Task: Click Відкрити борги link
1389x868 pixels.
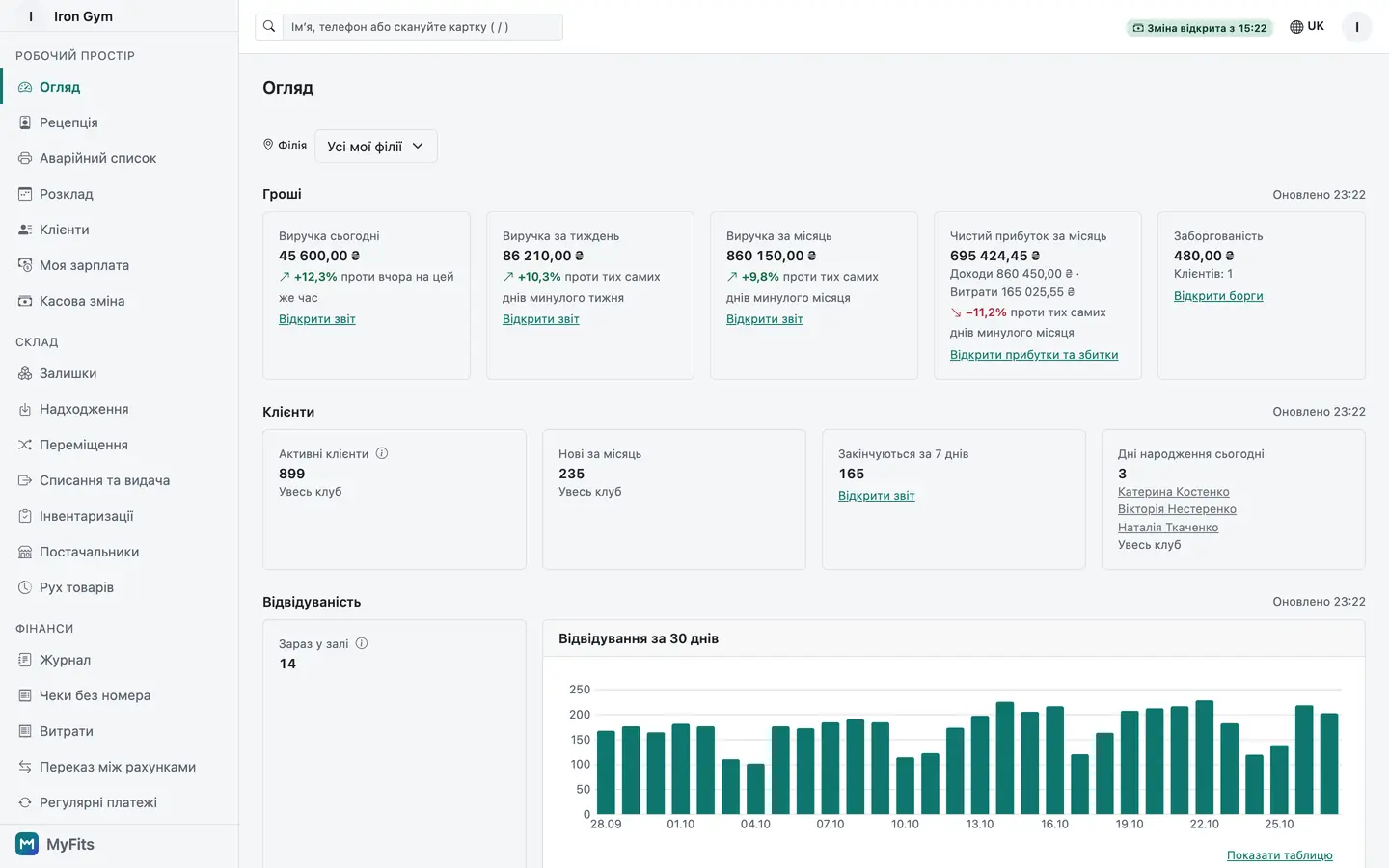Action: 1218,296
